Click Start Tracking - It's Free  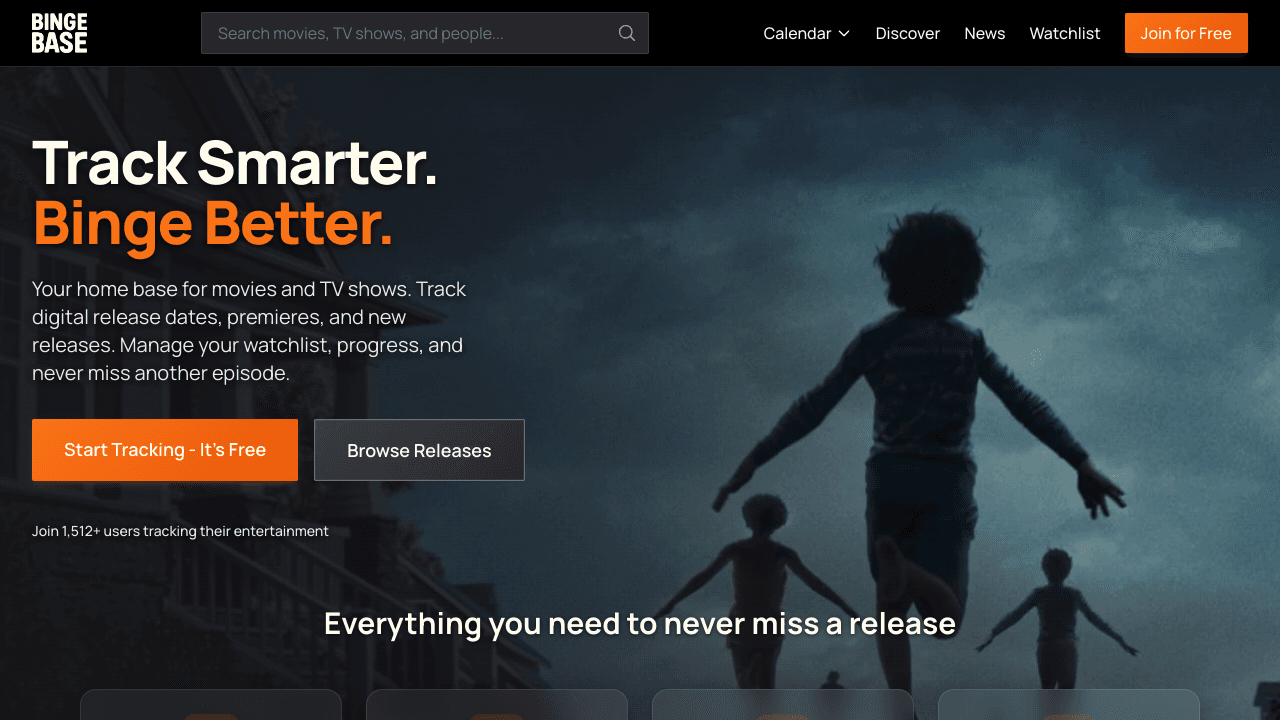(x=165, y=450)
